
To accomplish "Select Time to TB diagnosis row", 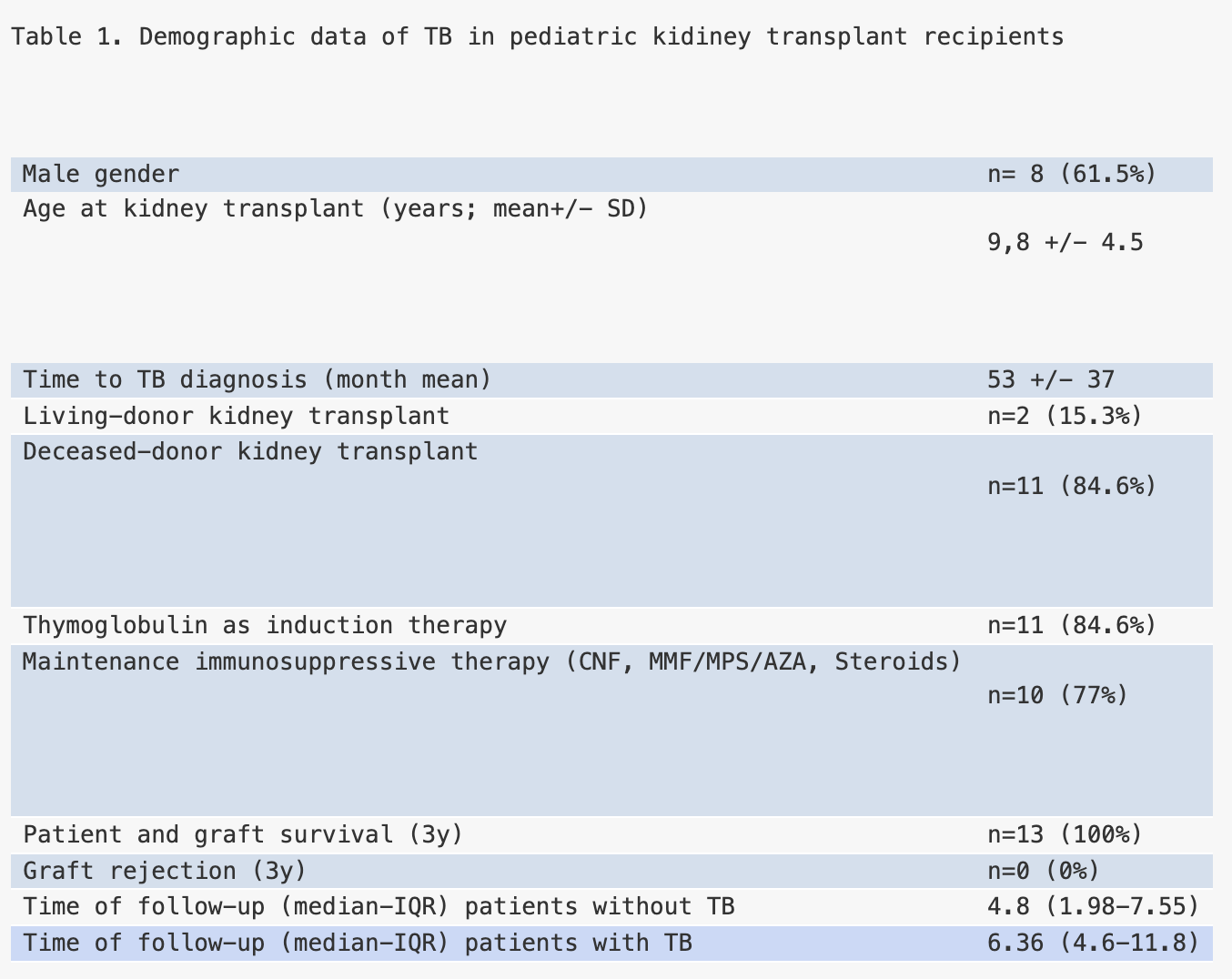I will [x=611, y=380].
